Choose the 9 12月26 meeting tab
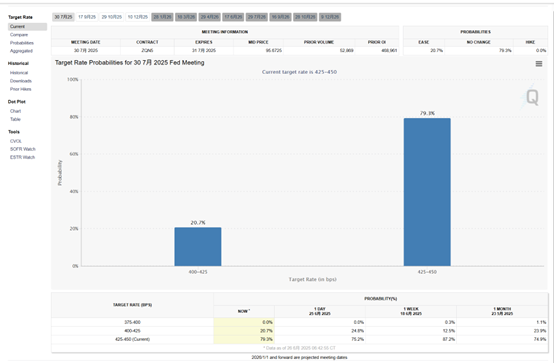 [330, 17]
